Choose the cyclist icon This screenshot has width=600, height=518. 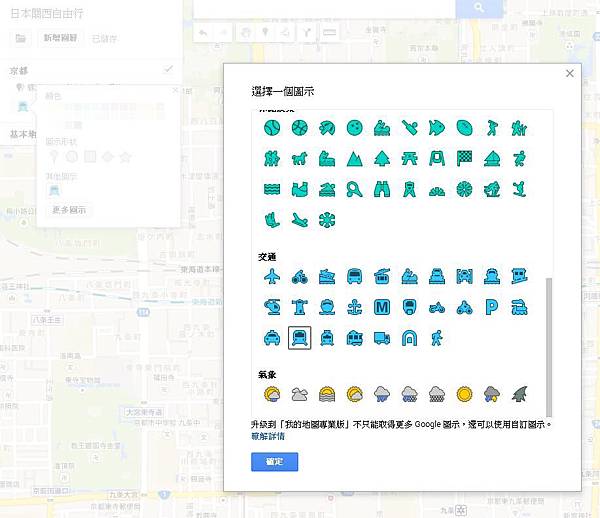click(x=300, y=276)
